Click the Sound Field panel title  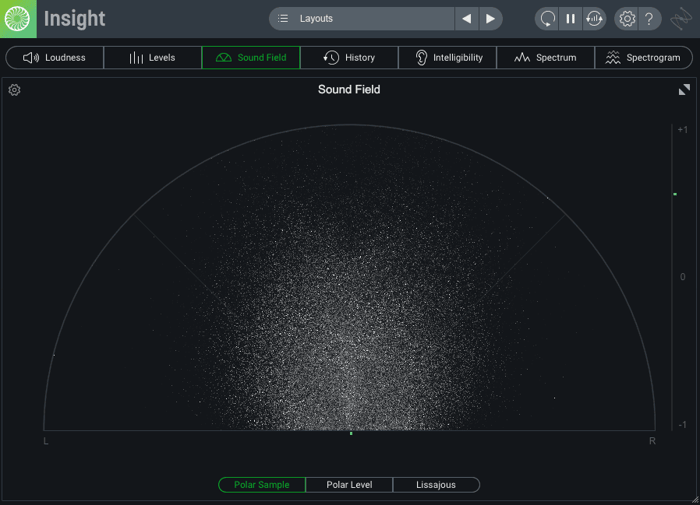[x=349, y=89]
